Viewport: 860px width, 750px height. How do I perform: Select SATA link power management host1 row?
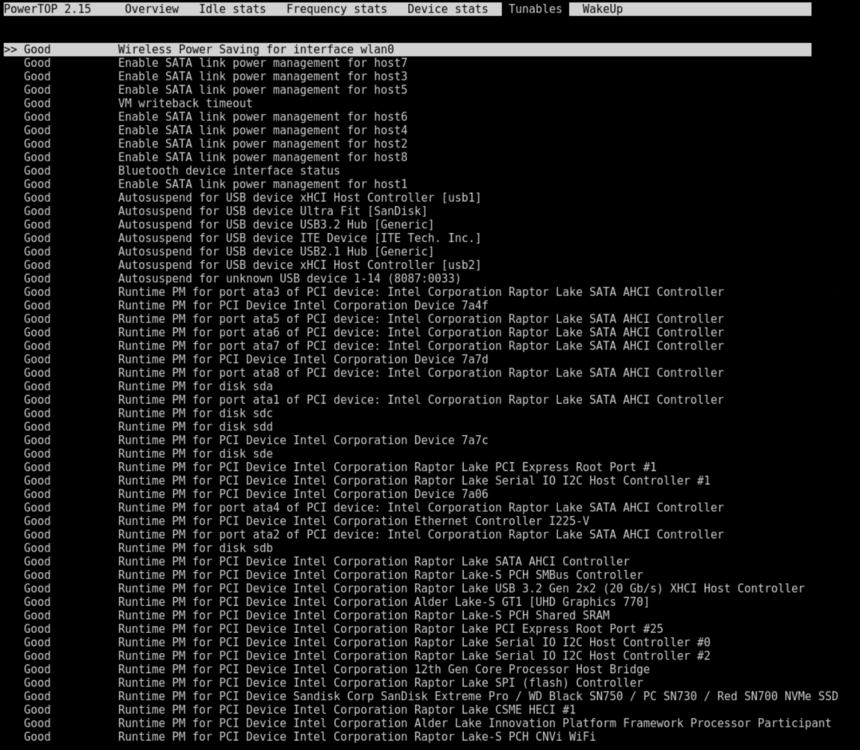[216, 184]
